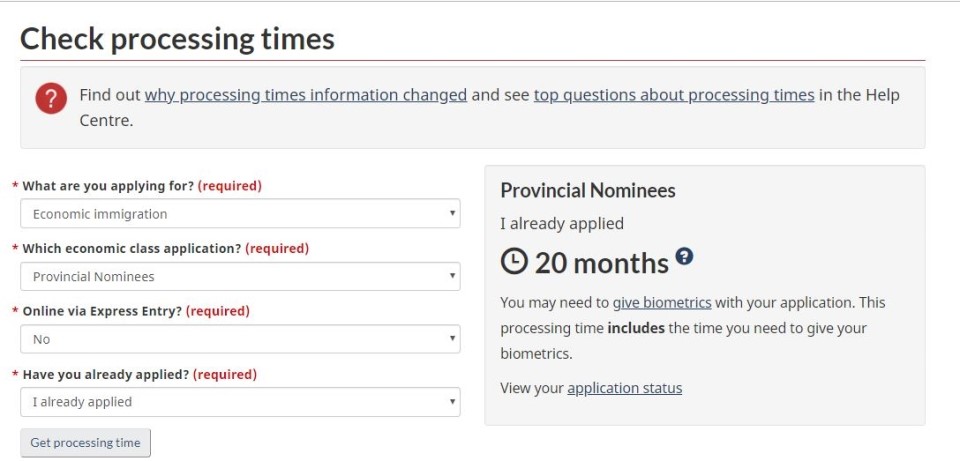Click the 'Provincial Nominees' result heading
Image resolution: width=960 pixels, height=461 pixels.
pyautogui.click(x=588, y=190)
